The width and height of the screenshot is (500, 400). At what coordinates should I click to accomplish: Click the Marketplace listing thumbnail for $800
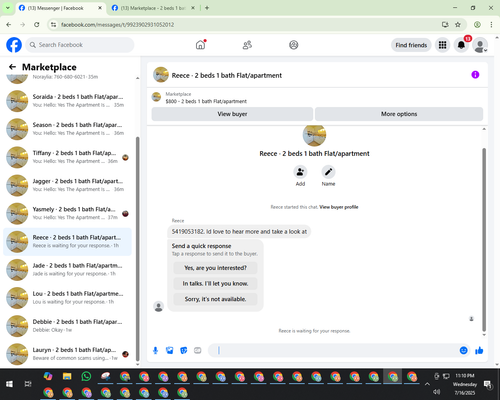(156, 97)
